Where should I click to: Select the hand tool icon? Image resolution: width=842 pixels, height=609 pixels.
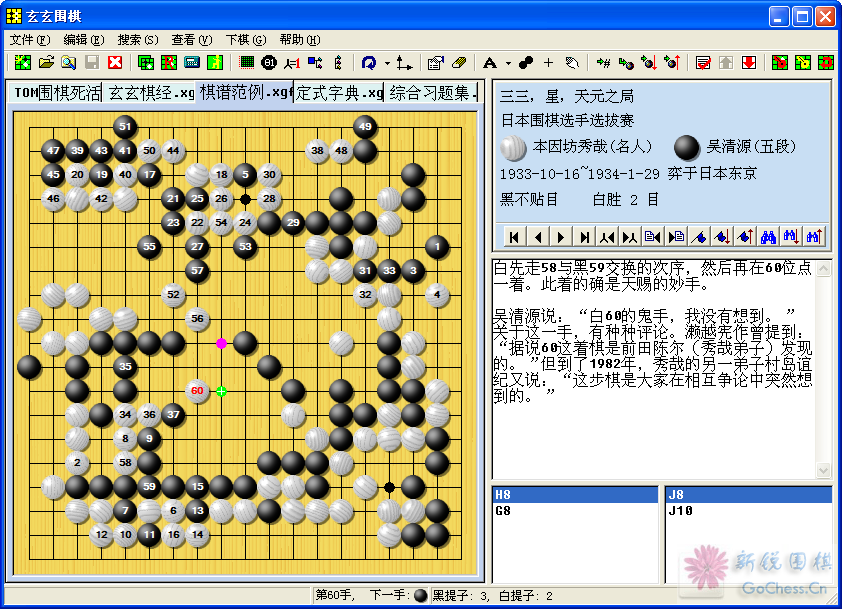(571, 62)
